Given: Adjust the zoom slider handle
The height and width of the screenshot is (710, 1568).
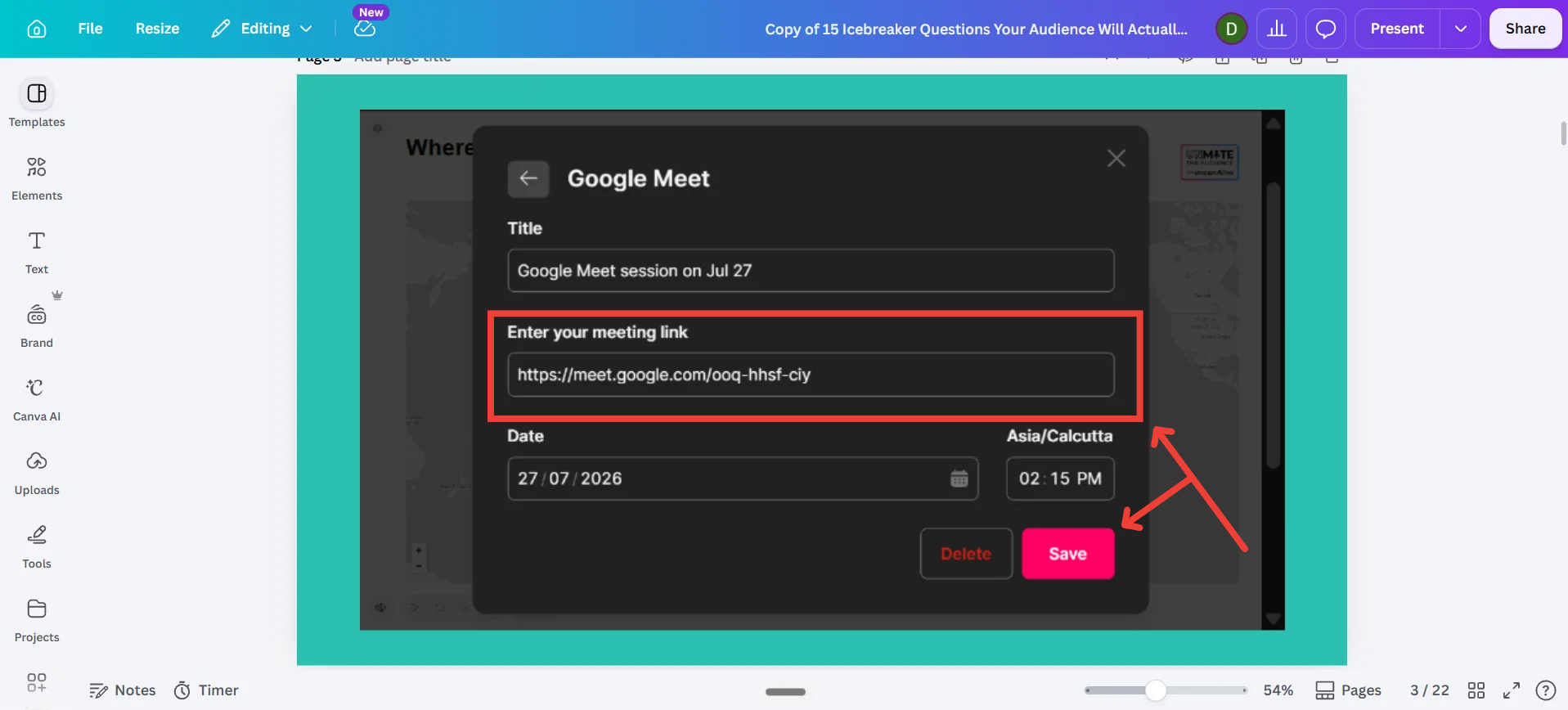Looking at the screenshot, I should tap(1155, 690).
